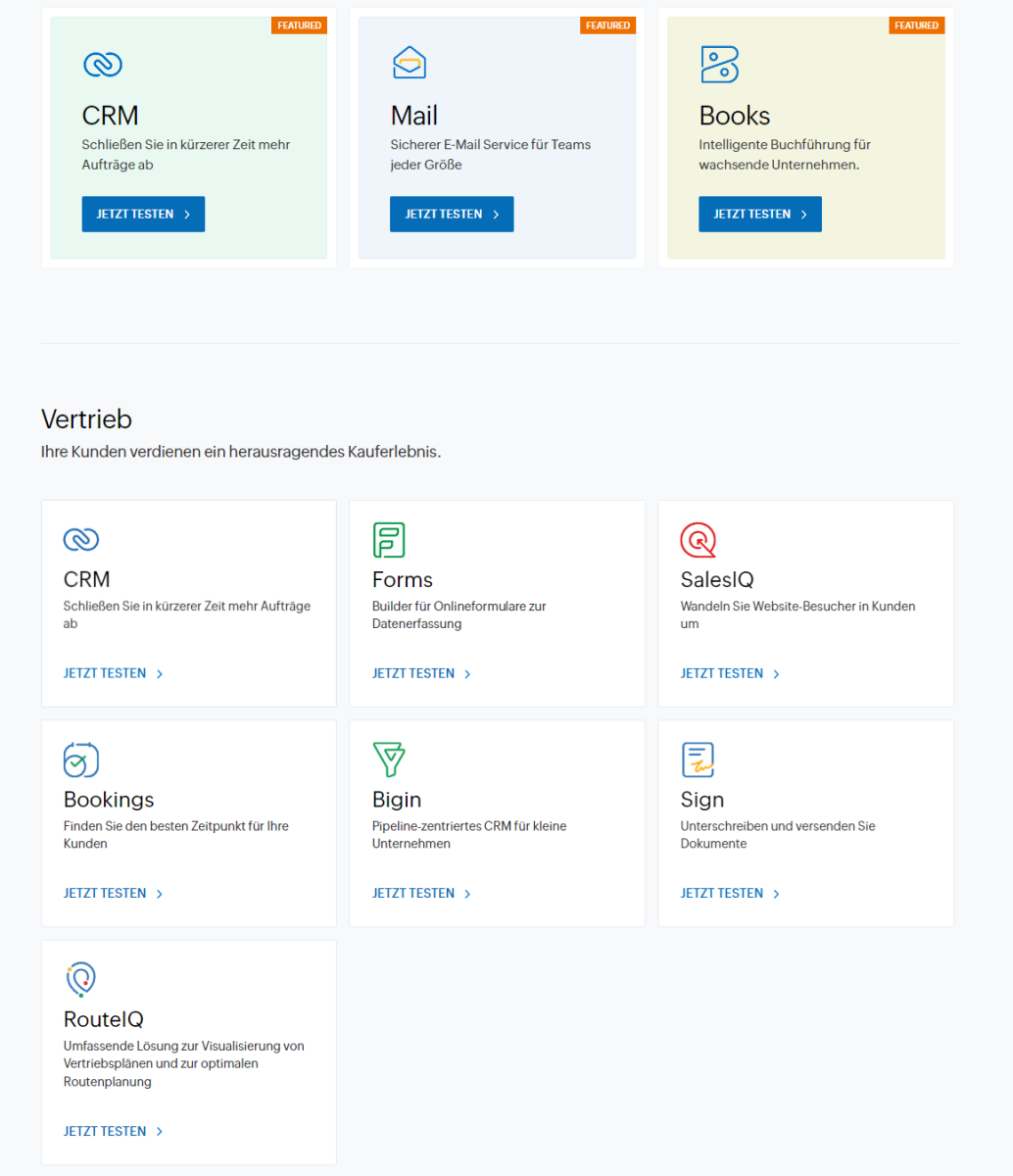Click the Bookings calendar icon
Image resolution: width=1013 pixels, height=1176 pixels.
pos(81,760)
